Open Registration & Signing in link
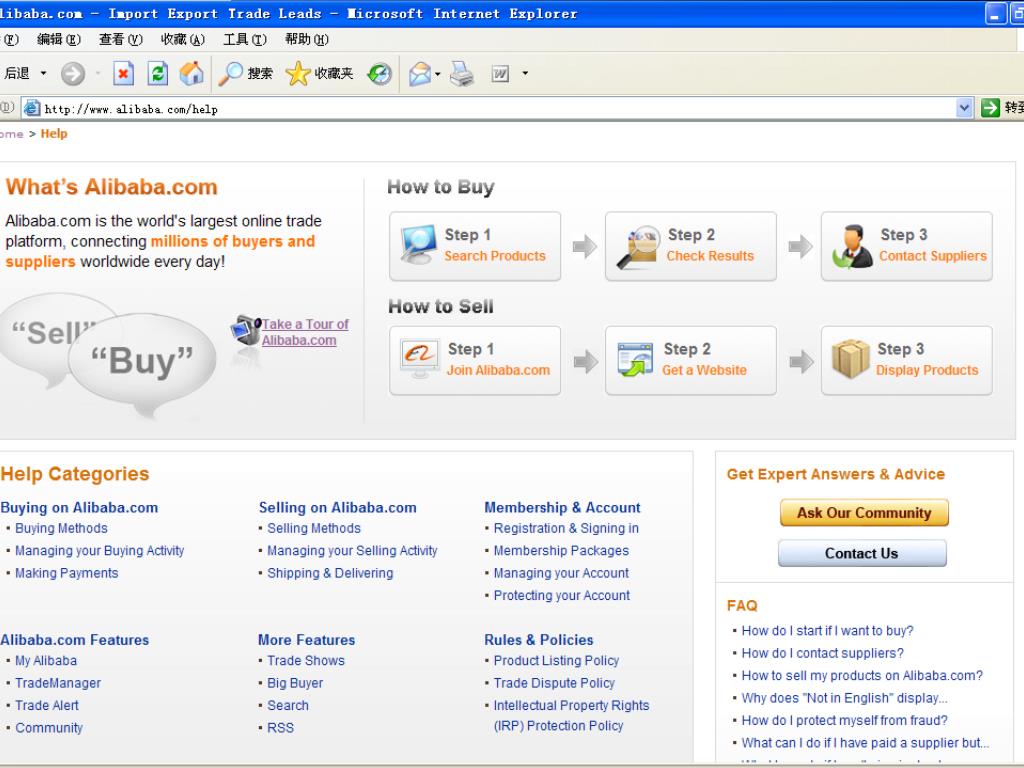The image size is (1024, 768). [566, 528]
